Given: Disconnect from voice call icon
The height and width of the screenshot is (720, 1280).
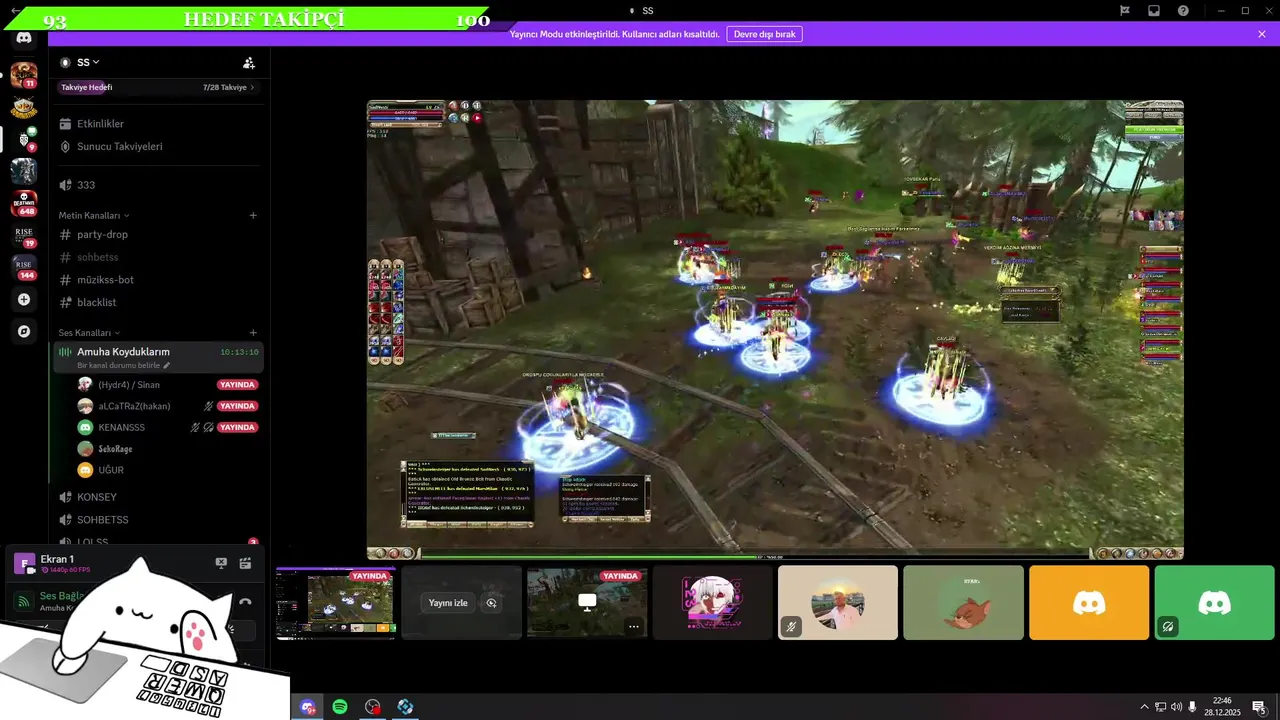Looking at the screenshot, I should [245, 602].
